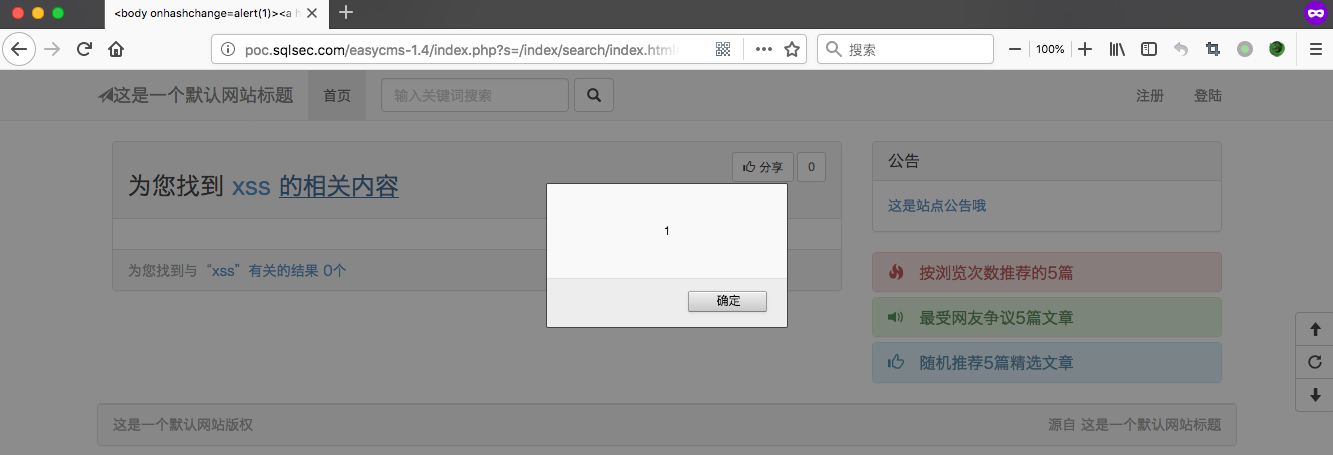Click the undo arrow toolbar icon
The image size is (1333, 455).
point(1181,49)
